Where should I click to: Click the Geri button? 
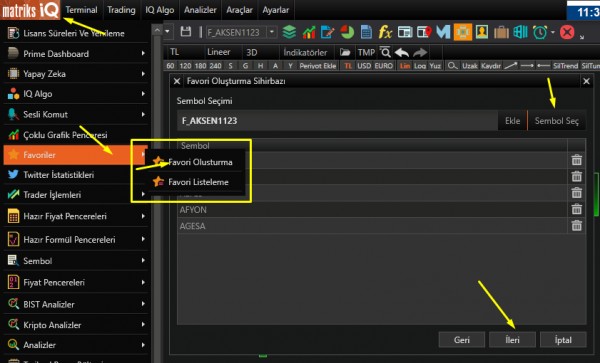[461, 340]
